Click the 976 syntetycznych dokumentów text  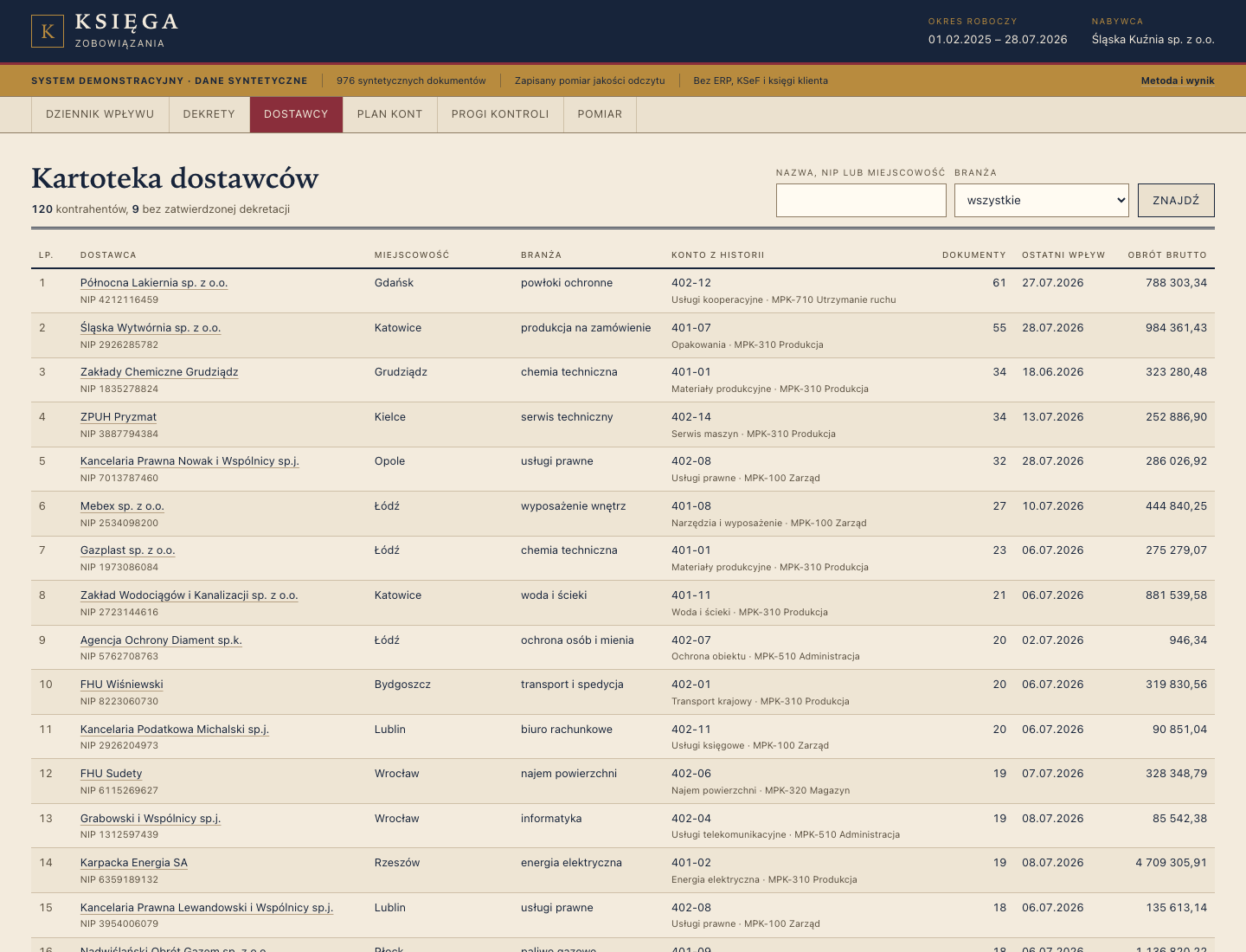[x=411, y=80]
